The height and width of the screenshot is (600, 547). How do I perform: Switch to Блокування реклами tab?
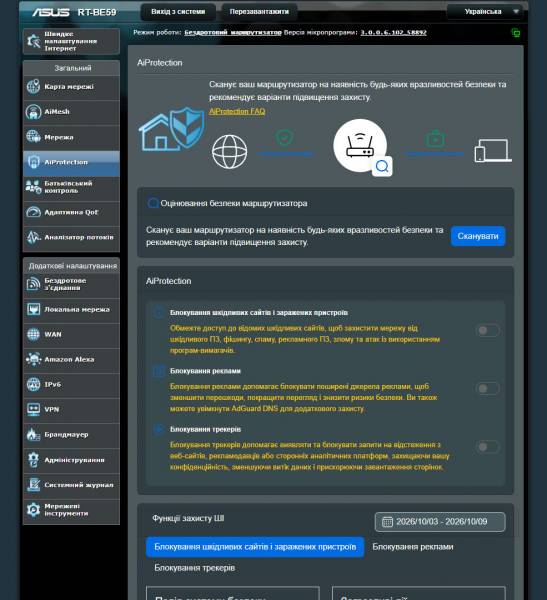pos(413,547)
